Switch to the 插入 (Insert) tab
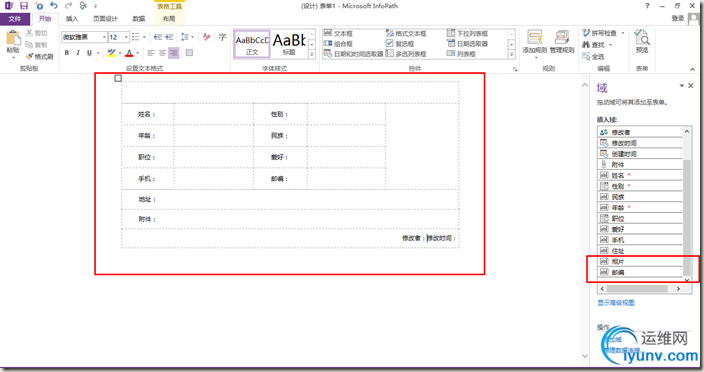704x372 pixels. [72, 19]
